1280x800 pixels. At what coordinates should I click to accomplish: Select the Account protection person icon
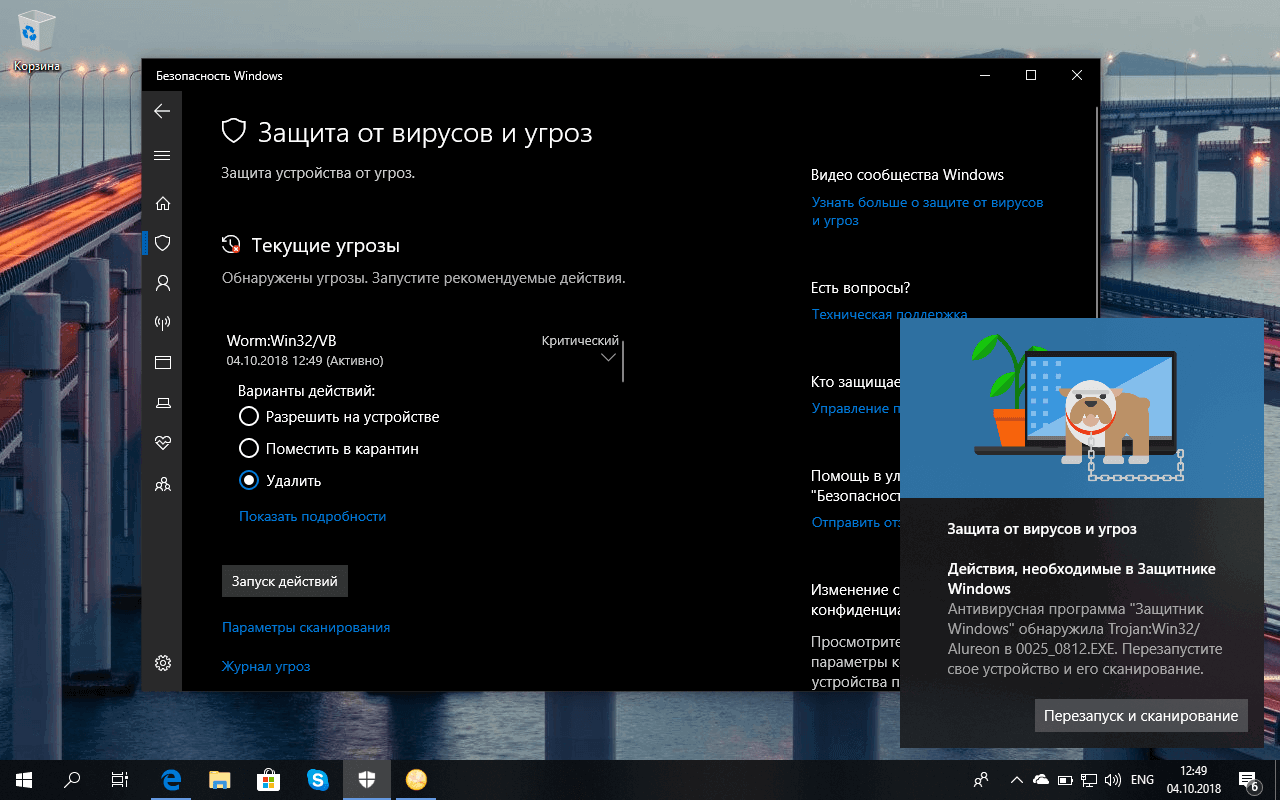(161, 283)
